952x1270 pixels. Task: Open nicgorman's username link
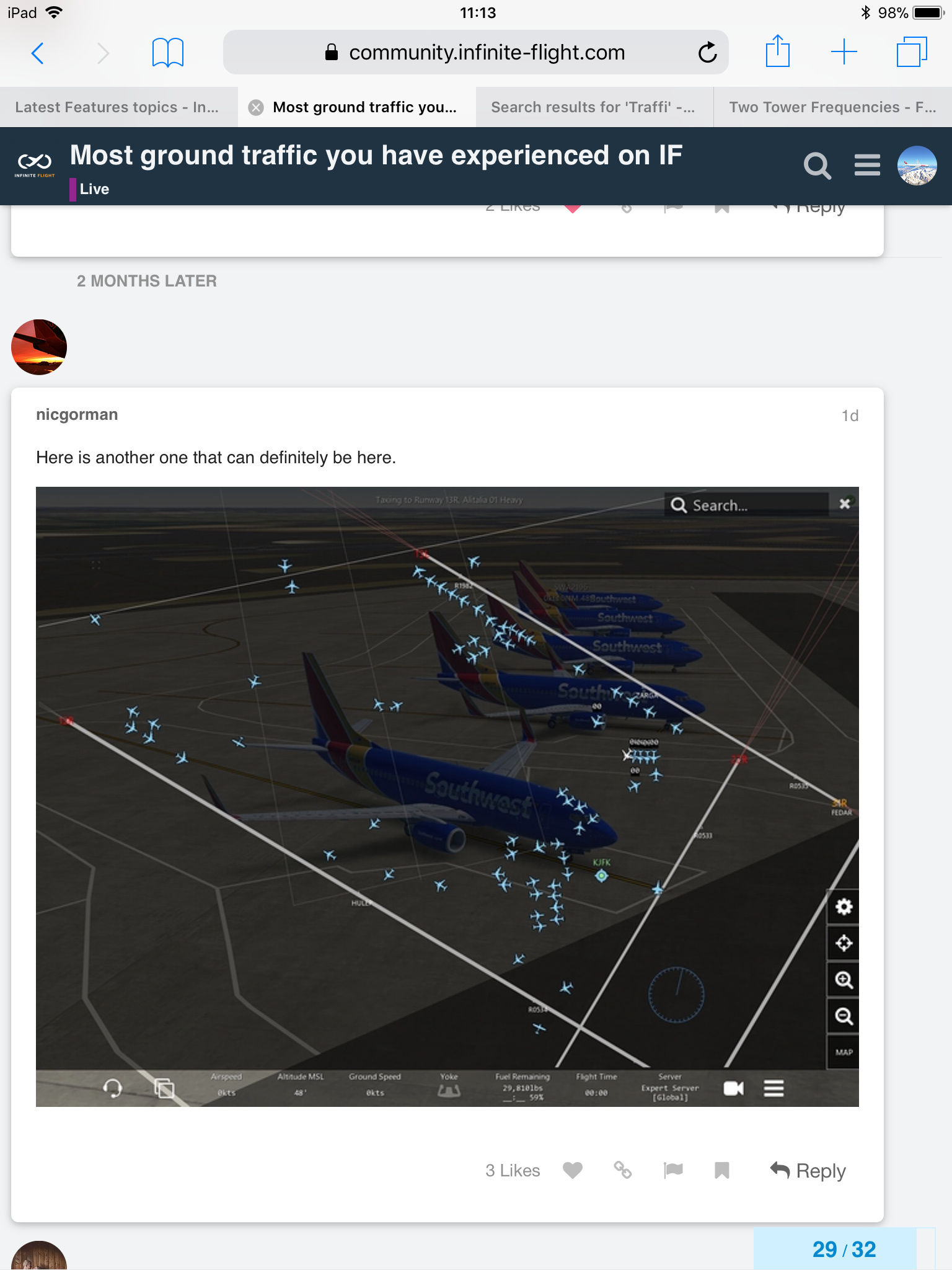(x=77, y=414)
